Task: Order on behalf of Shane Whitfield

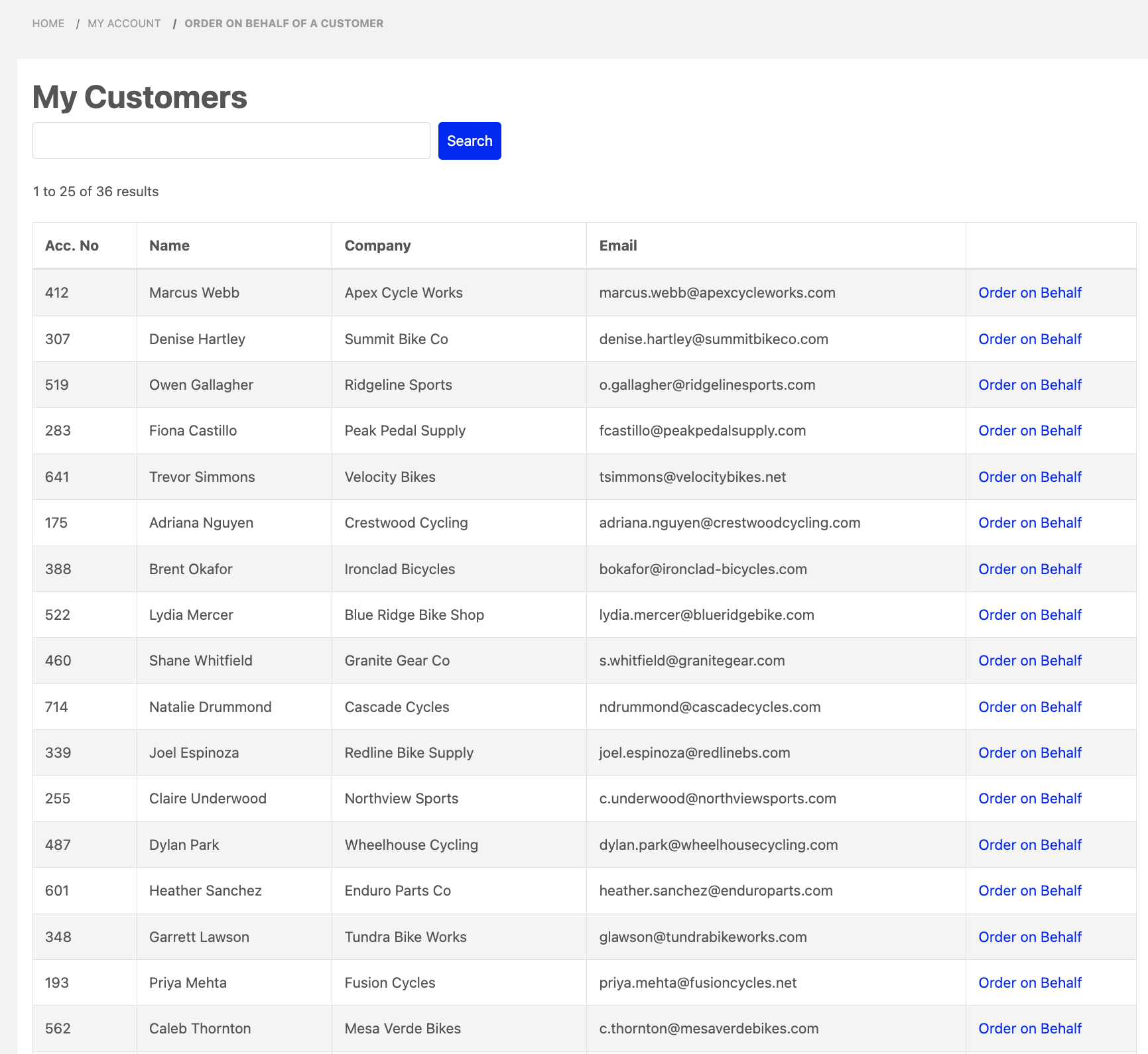Action: [1029, 660]
